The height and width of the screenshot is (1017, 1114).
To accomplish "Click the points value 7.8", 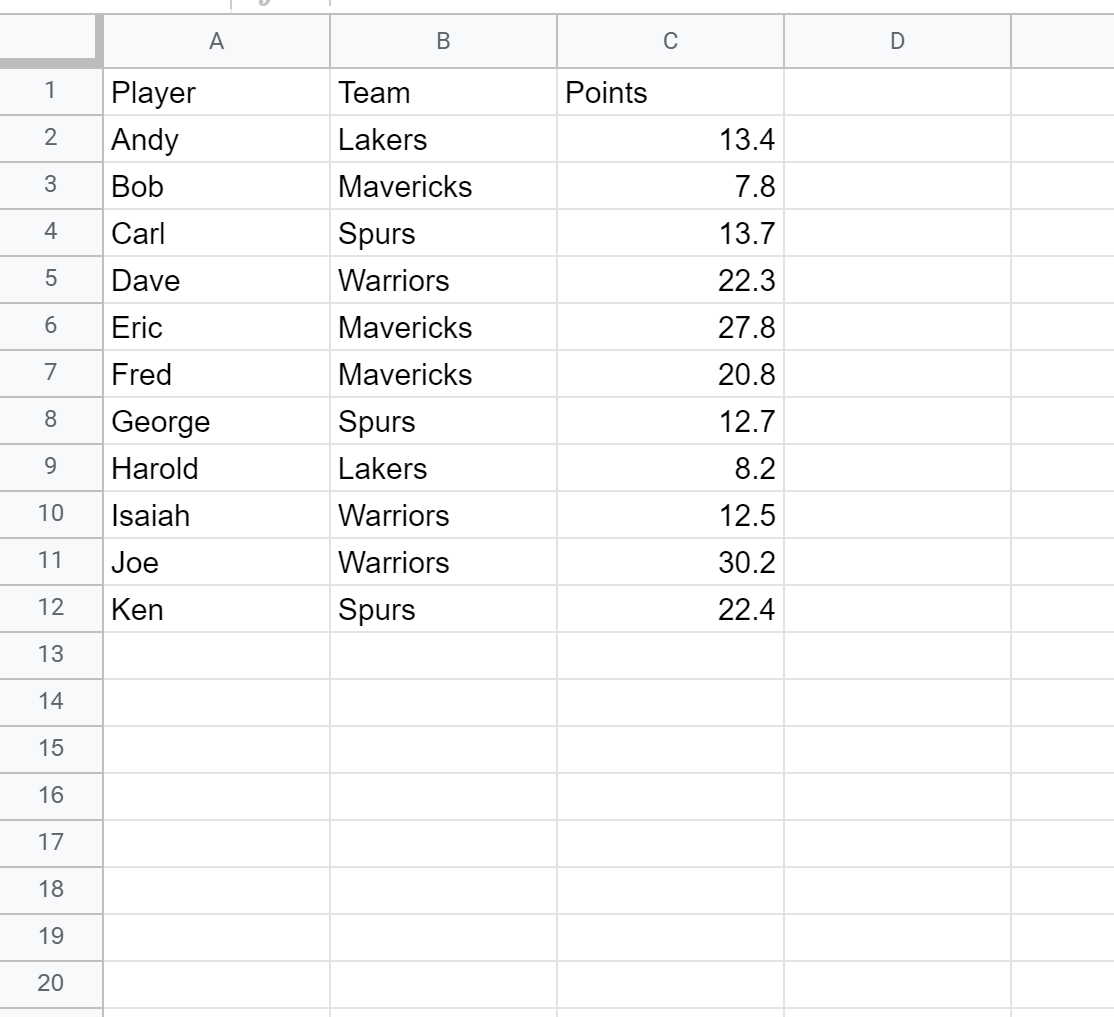I will (670, 187).
